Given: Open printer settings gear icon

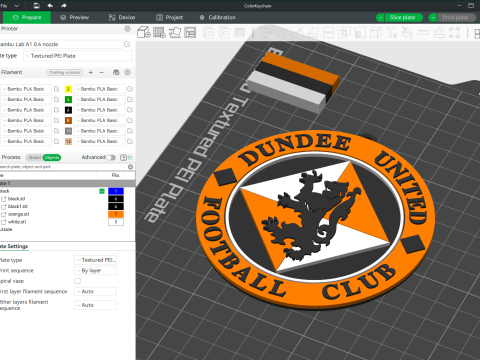Looking at the screenshot, I should pos(127,29).
